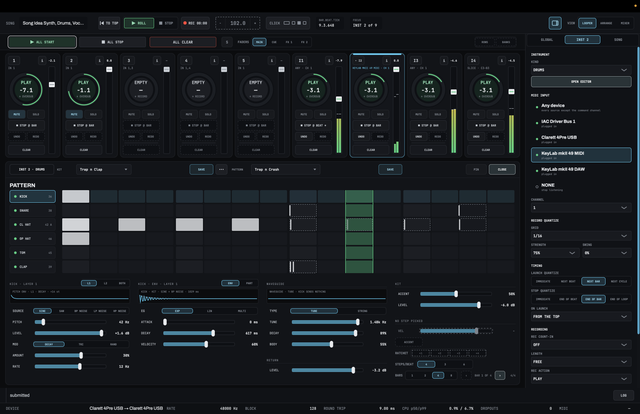Click Stop @ Bar on track 1
The width and height of the screenshot is (640, 414).
26,125
